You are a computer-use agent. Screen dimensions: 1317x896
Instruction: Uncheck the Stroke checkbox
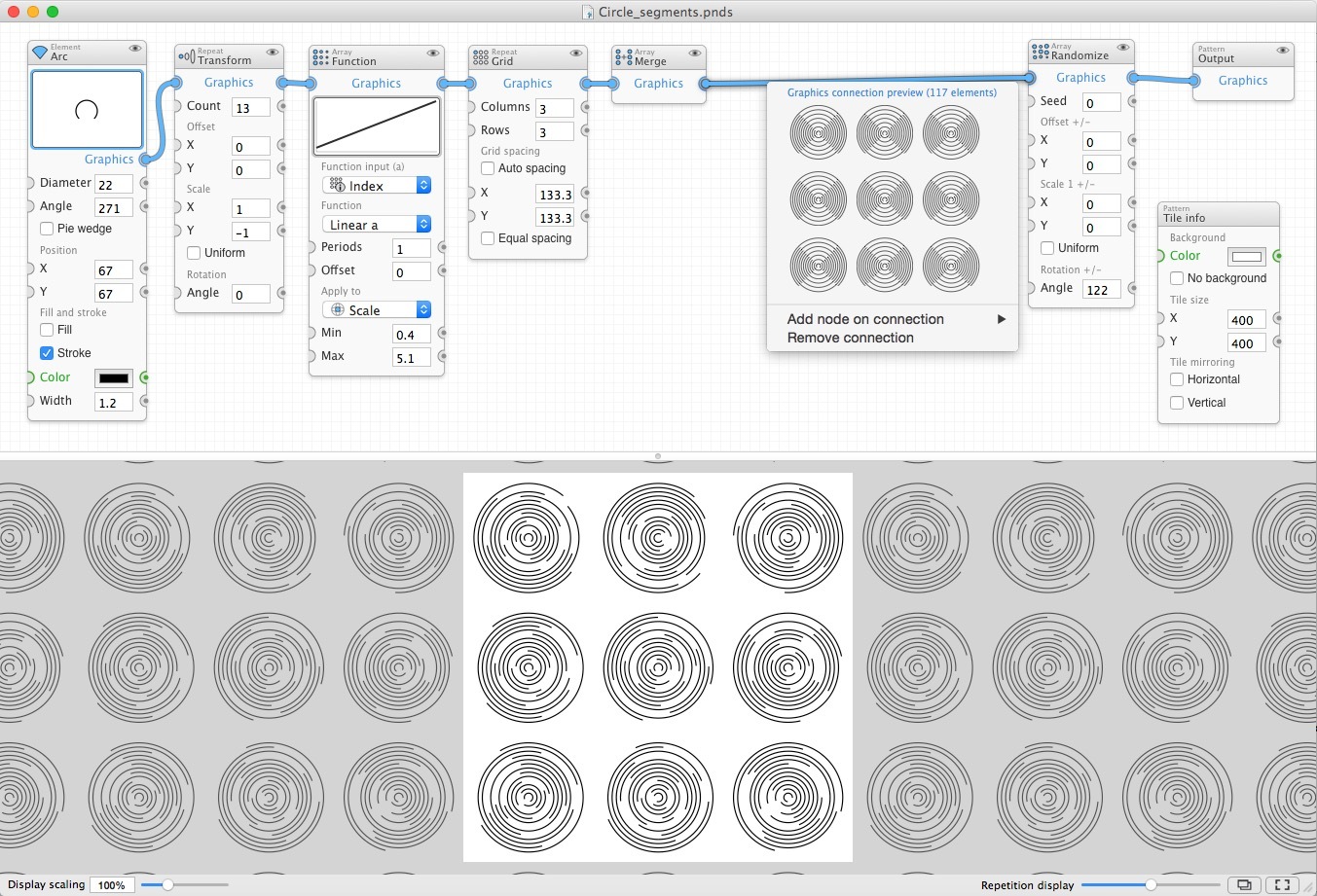pos(47,353)
